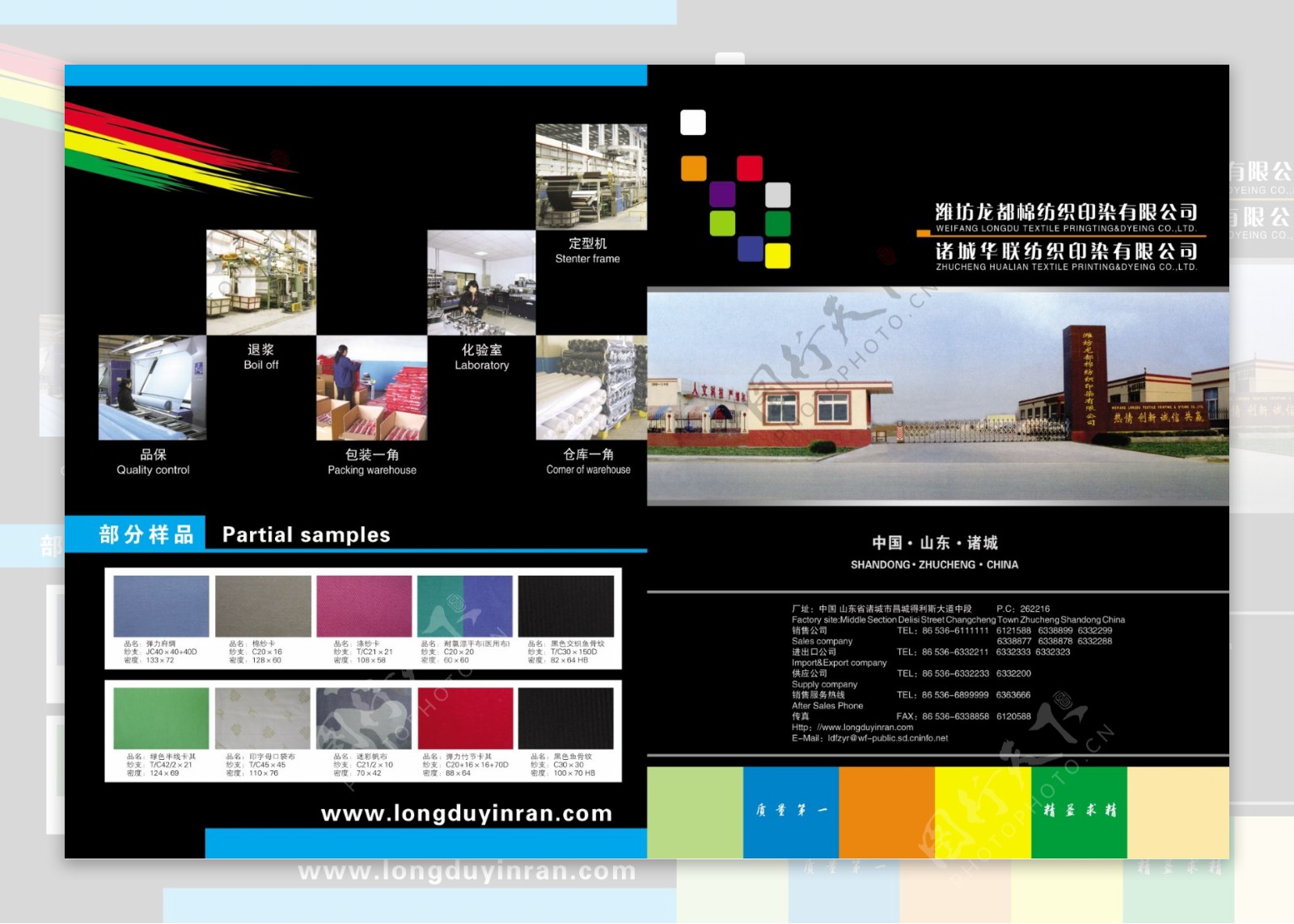Image resolution: width=1294 pixels, height=924 pixels.
Task: Click the TEL 86 536-6111111 sales number
Action: click(x=942, y=631)
